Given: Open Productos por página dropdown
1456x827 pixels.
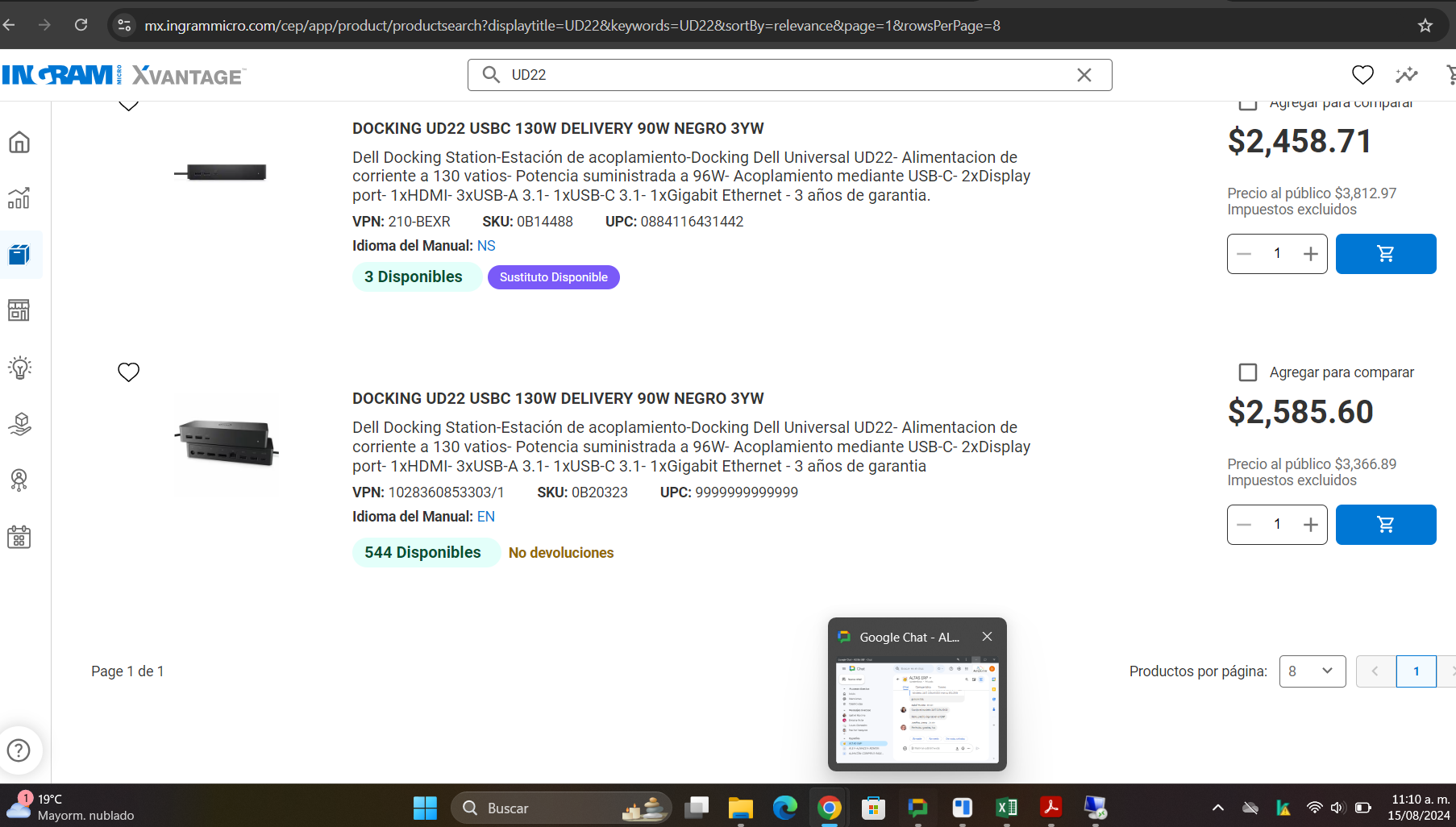Looking at the screenshot, I should pos(1312,671).
